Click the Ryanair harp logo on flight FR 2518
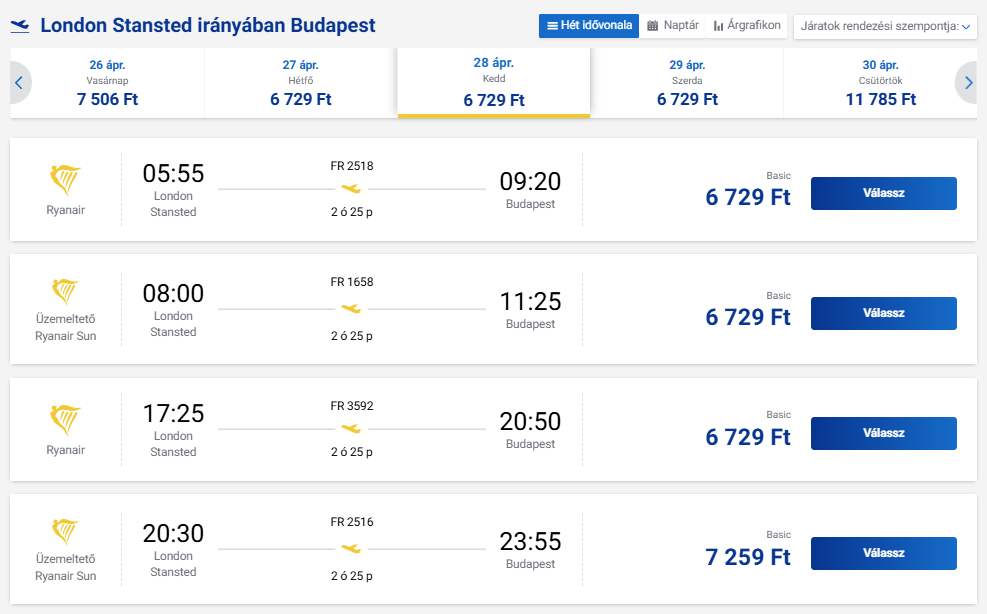The width and height of the screenshot is (987, 614). point(65,180)
